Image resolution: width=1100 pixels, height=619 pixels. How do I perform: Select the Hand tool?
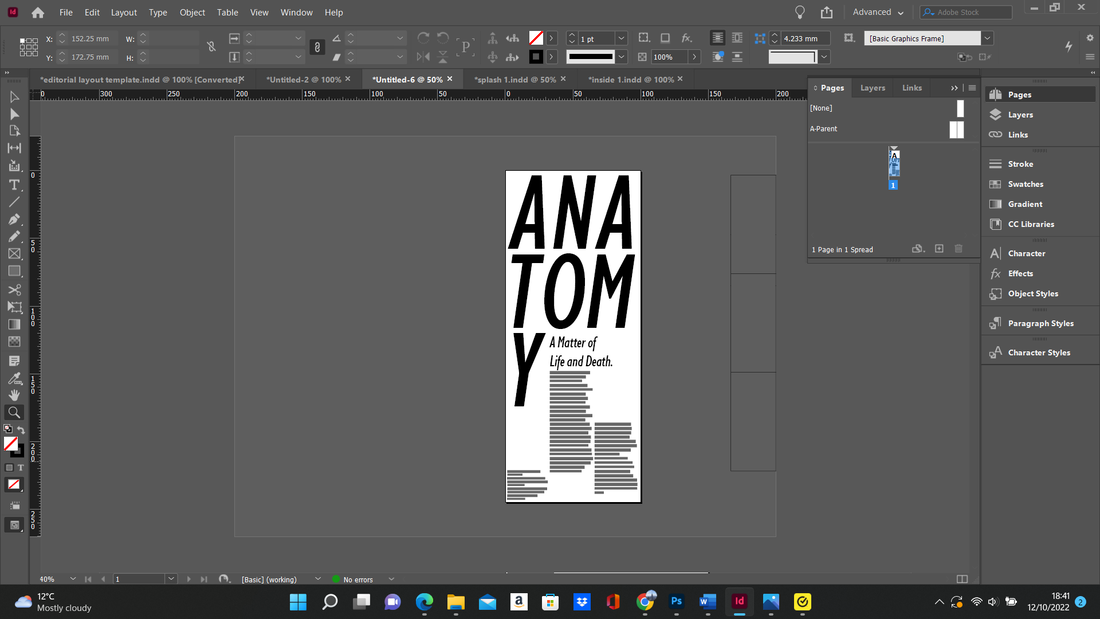point(14,395)
